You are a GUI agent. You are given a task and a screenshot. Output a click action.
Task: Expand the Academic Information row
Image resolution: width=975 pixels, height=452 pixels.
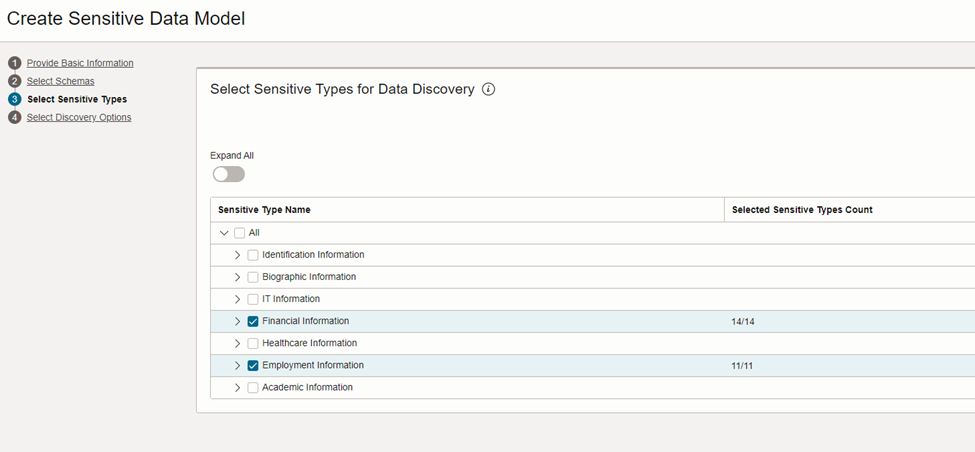237,387
